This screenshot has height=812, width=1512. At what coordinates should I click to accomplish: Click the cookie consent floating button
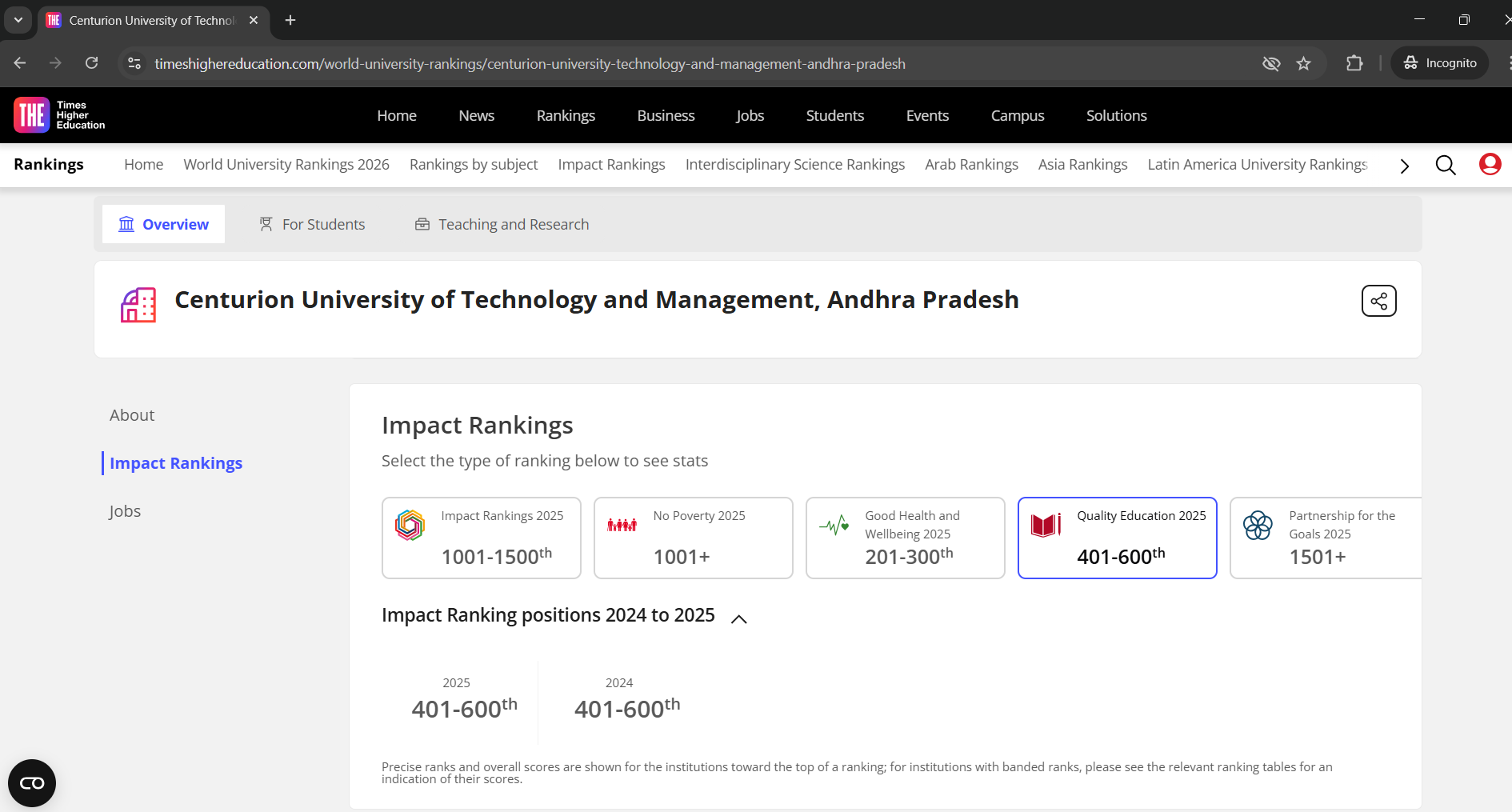[32, 782]
